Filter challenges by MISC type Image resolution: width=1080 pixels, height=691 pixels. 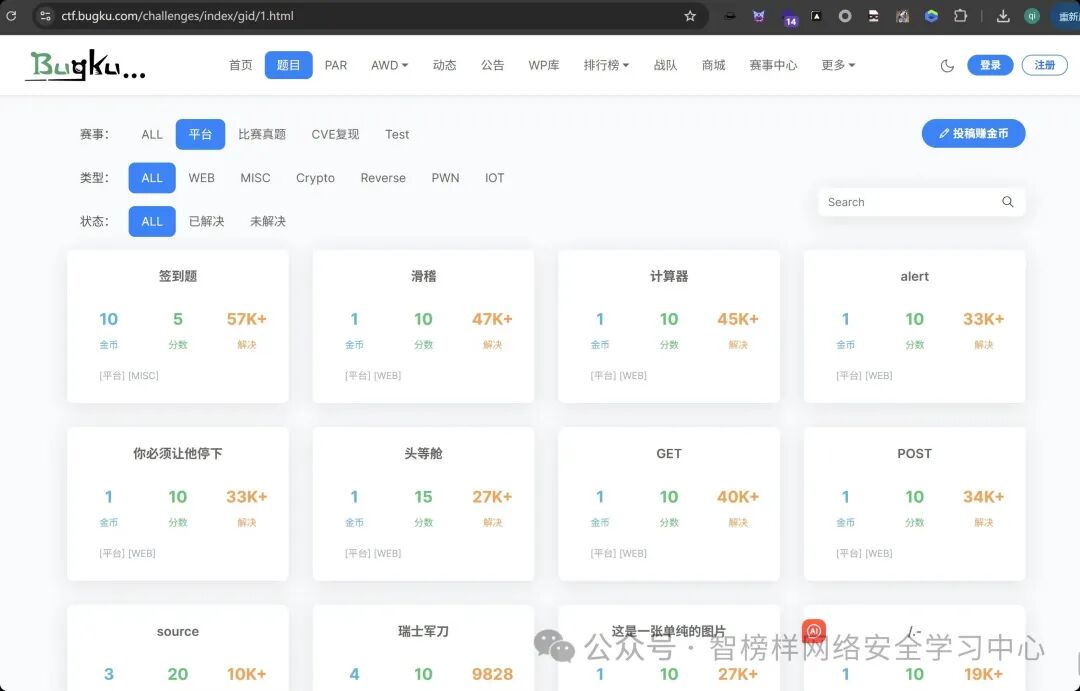point(255,178)
